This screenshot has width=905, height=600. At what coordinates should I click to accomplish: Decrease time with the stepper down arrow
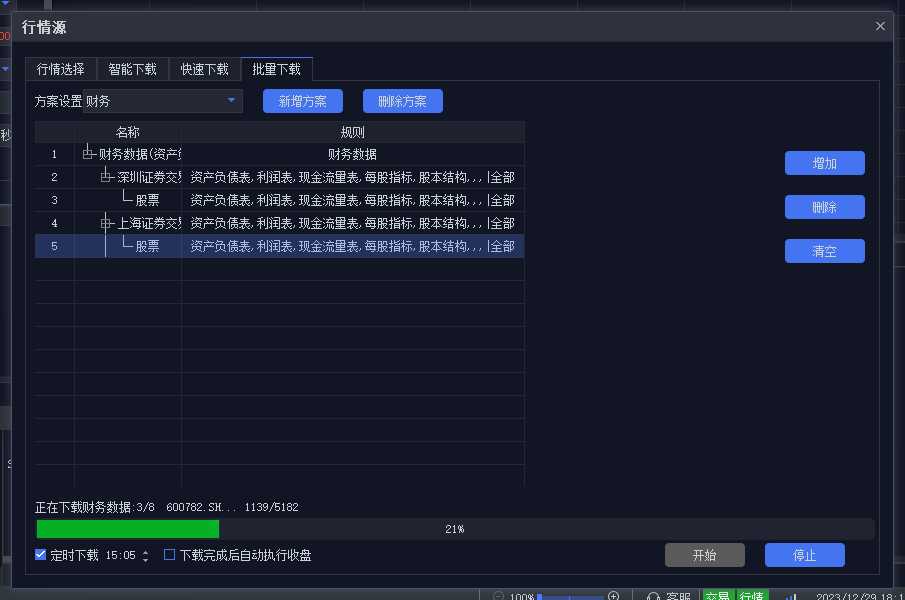[x=145, y=559]
